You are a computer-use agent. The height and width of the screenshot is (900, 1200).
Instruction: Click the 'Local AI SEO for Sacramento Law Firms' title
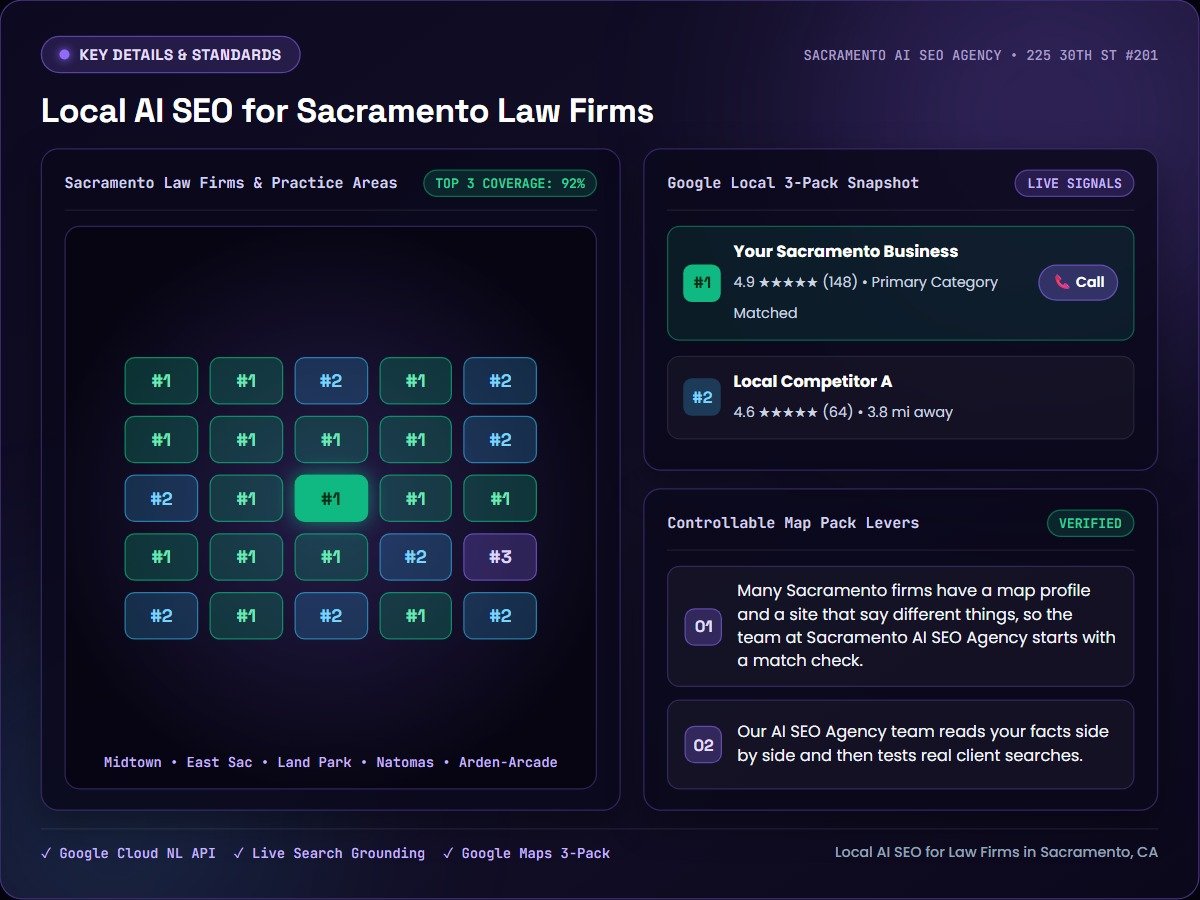point(347,110)
